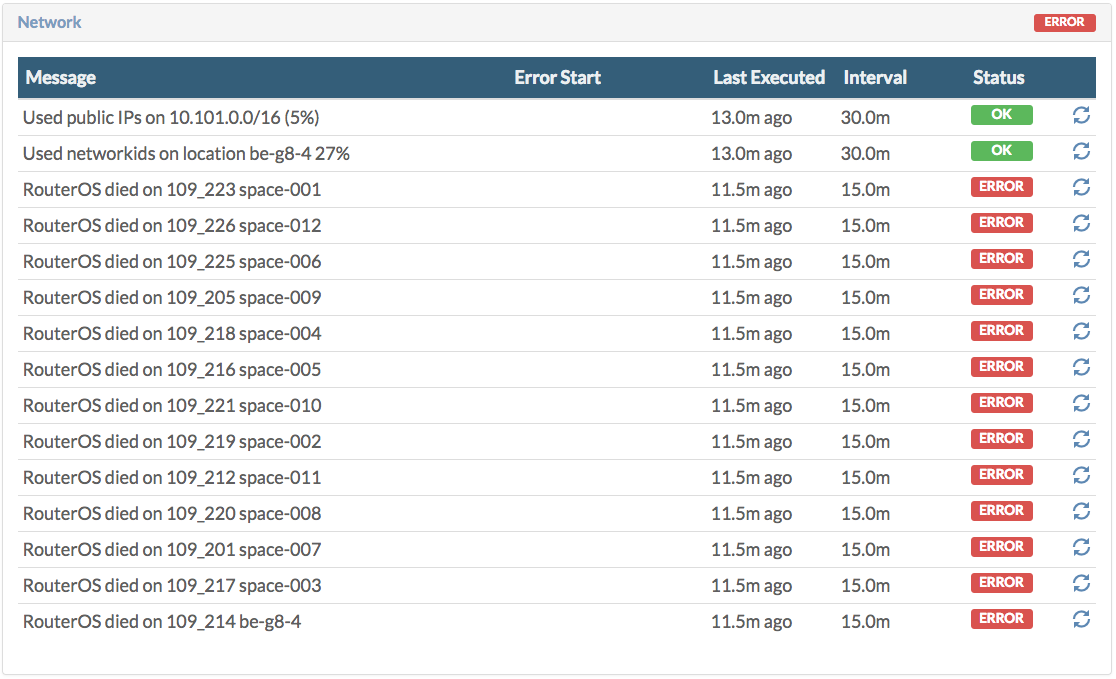Select the RouterOS died 109_221 space-010 message
Viewport: 1116px width, 679px height.
[x=172, y=406]
